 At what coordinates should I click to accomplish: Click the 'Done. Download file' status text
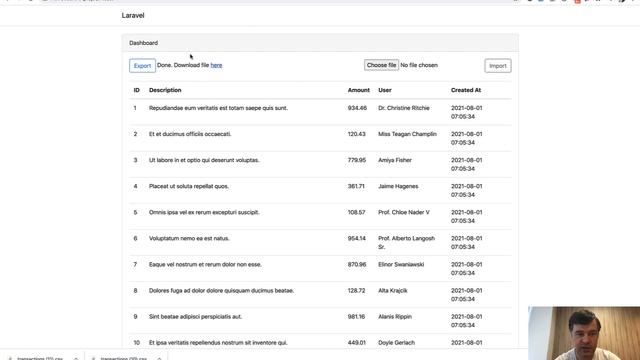pyautogui.click(x=183, y=65)
